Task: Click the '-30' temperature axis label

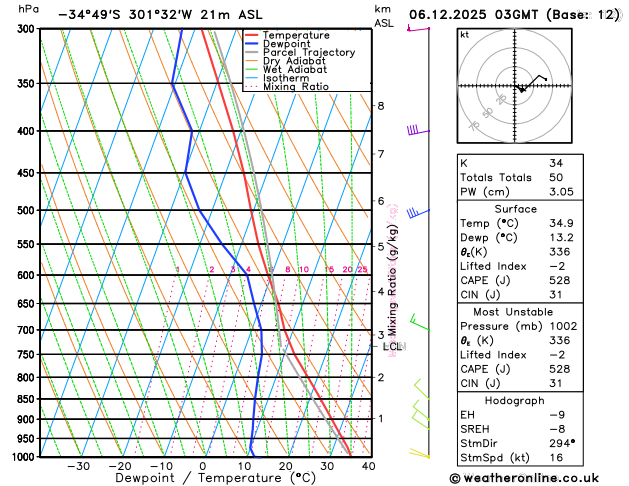Action: tap(79, 466)
